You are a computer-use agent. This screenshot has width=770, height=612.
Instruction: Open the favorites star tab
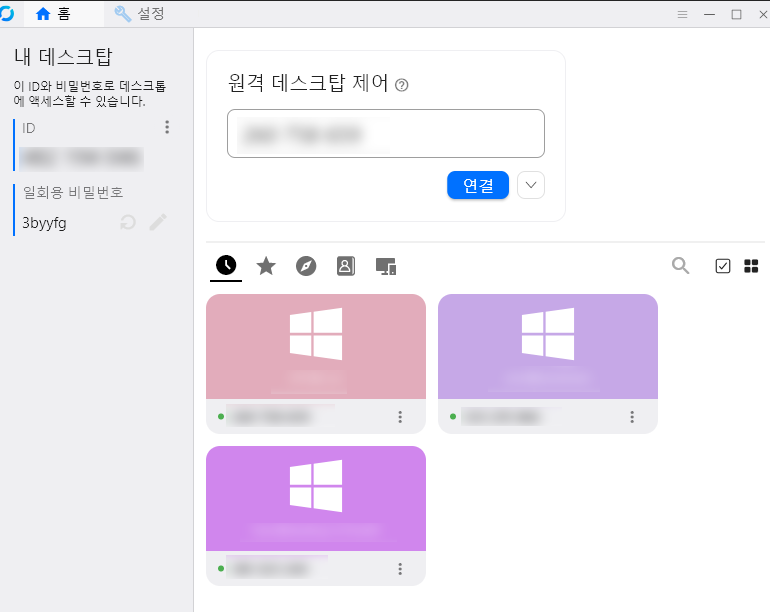click(266, 265)
